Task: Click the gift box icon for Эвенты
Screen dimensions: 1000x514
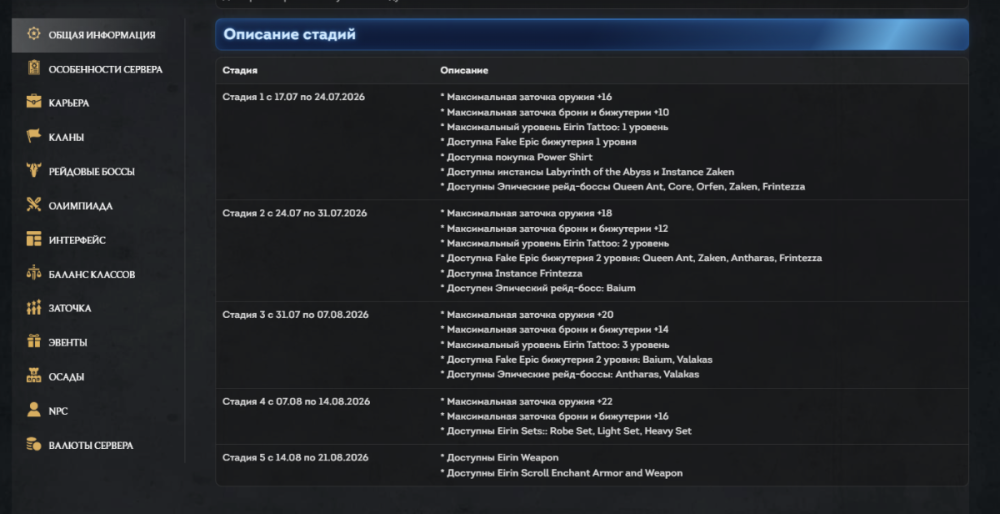Action: (x=34, y=342)
